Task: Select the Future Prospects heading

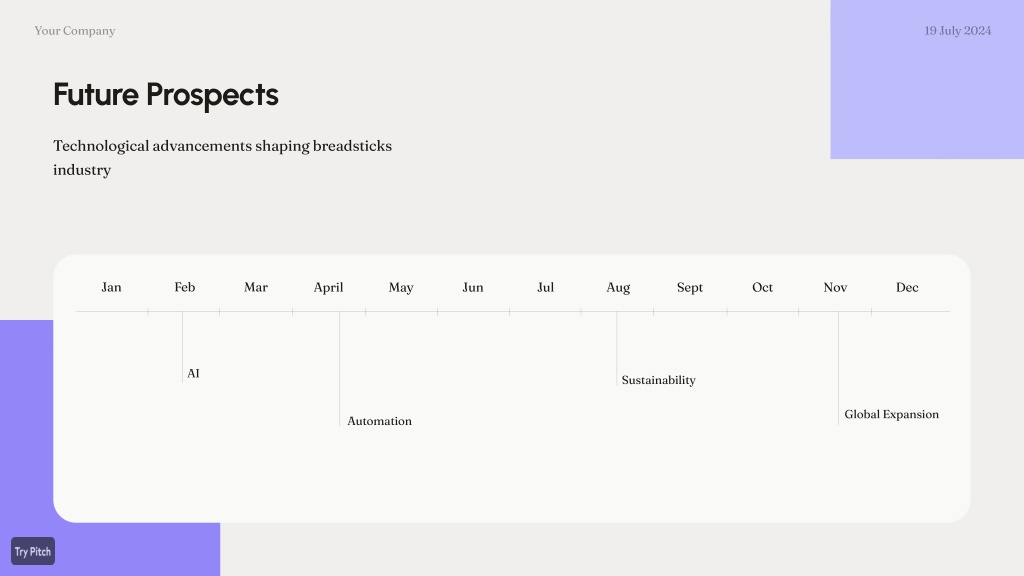Action: click(166, 95)
